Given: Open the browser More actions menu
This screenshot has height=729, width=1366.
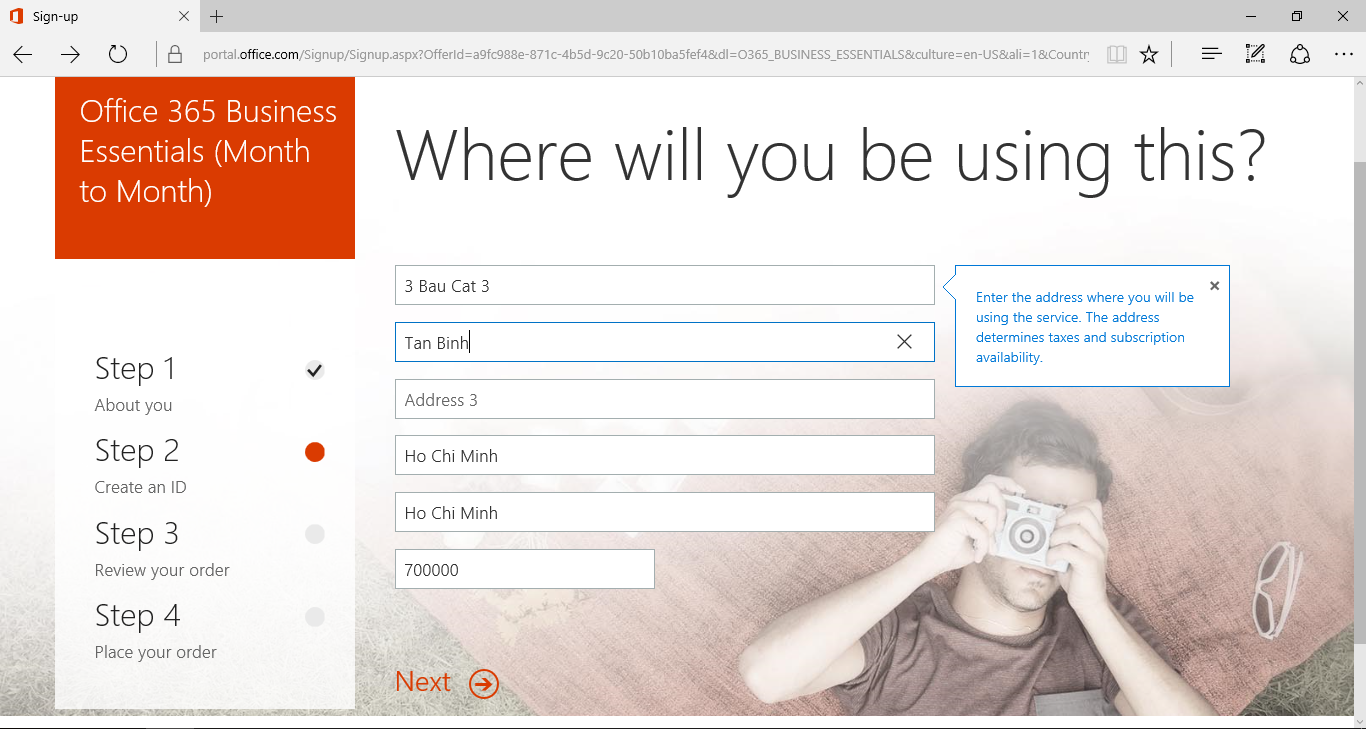Looking at the screenshot, I should point(1343,54).
